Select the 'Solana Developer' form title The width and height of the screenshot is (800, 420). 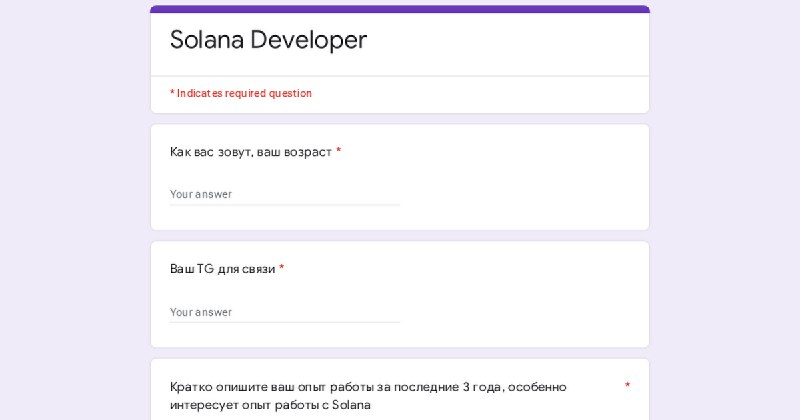[268, 40]
